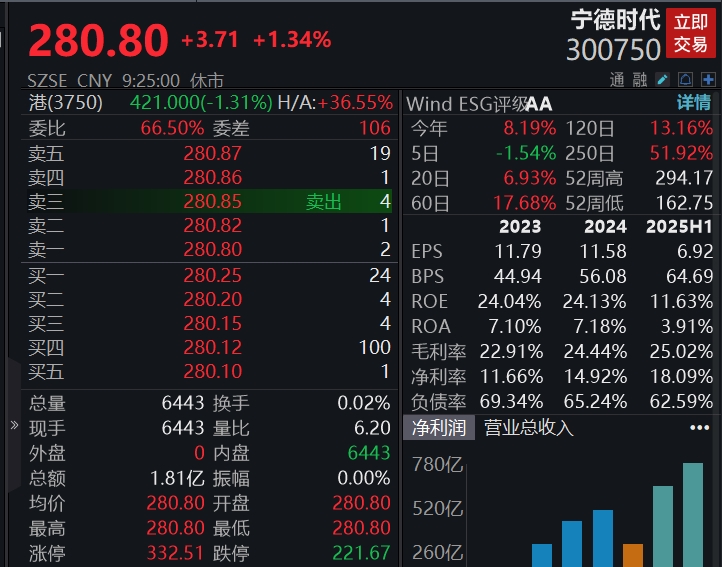Click the 量比 value 6.20
The height and width of the screenshot is (567, 722).
pyautogui.click(x=372, y=428)
